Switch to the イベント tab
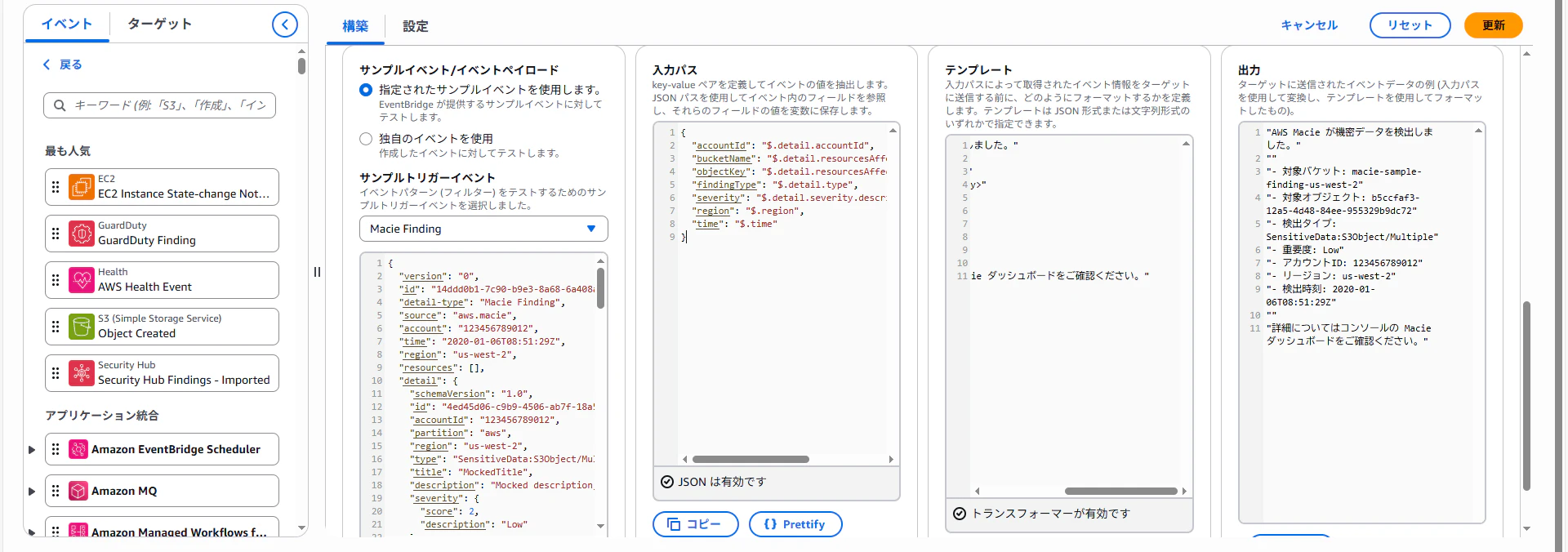 (x=67, y=24)
